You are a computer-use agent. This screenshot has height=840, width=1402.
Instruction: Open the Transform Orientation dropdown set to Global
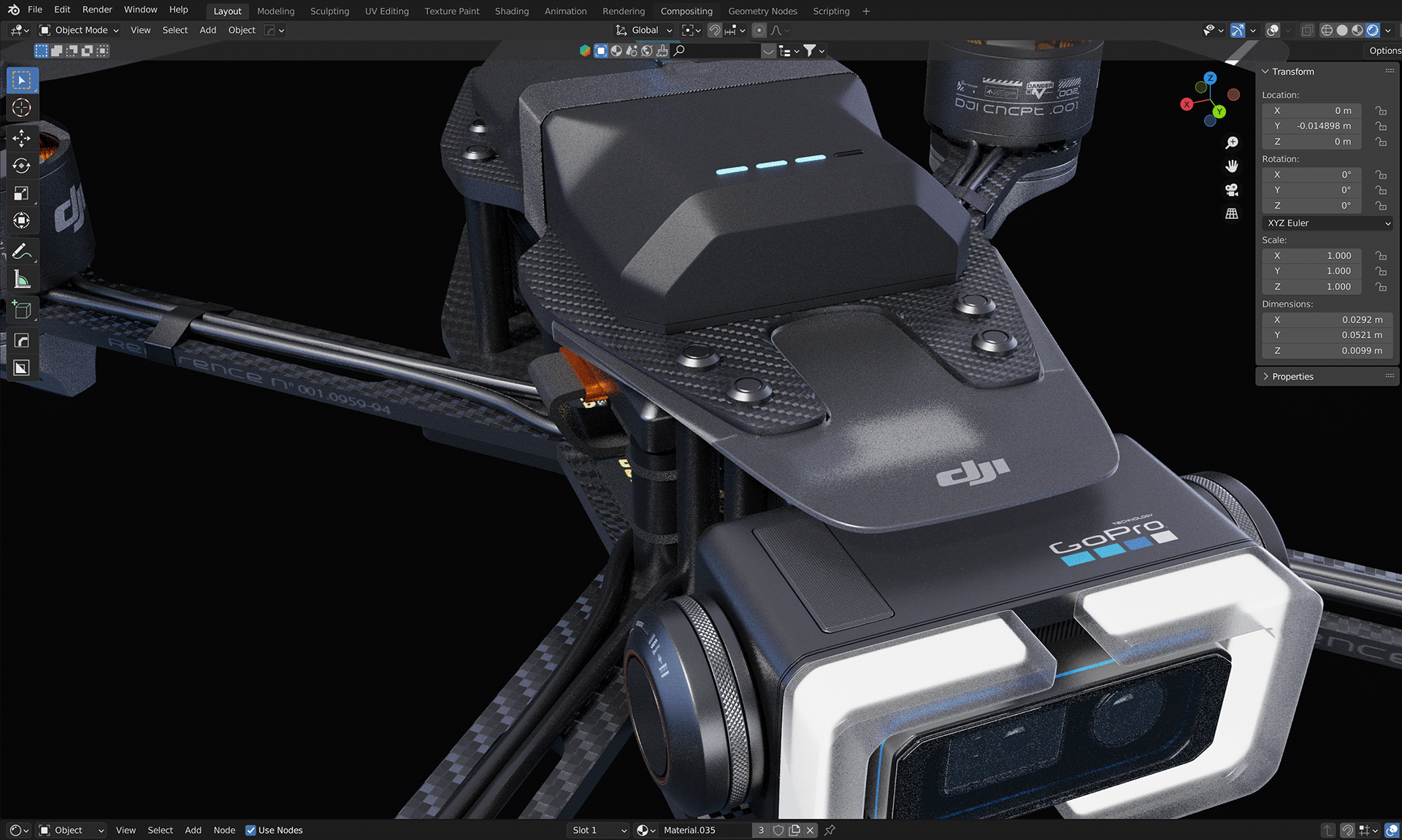pos(644,30)
